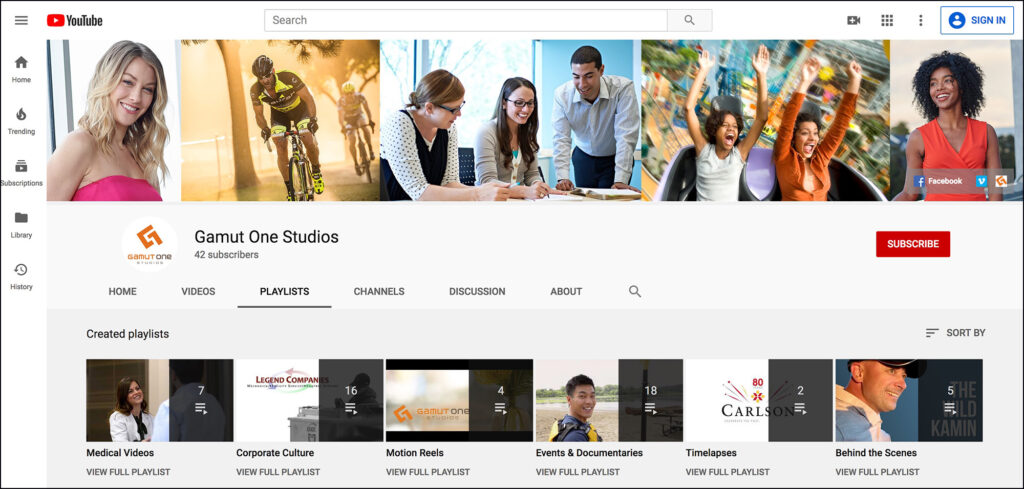1024x489 pixels.
Task: Go to Trending in sidebar
Action: coord(21,121)
